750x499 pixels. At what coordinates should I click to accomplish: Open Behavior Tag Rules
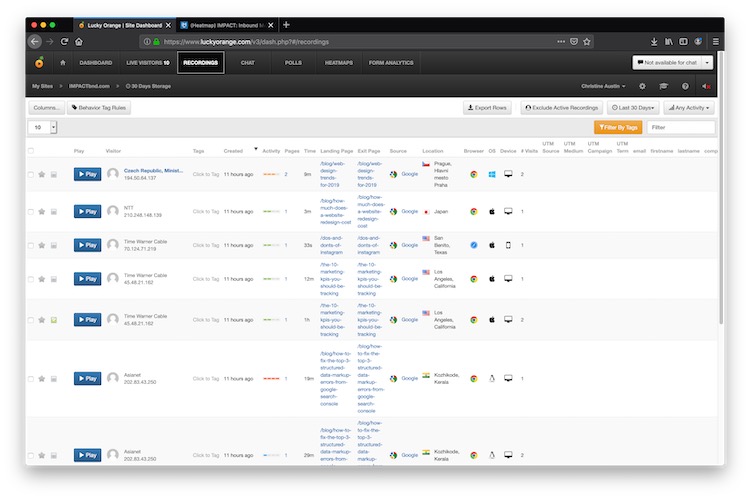99,108
